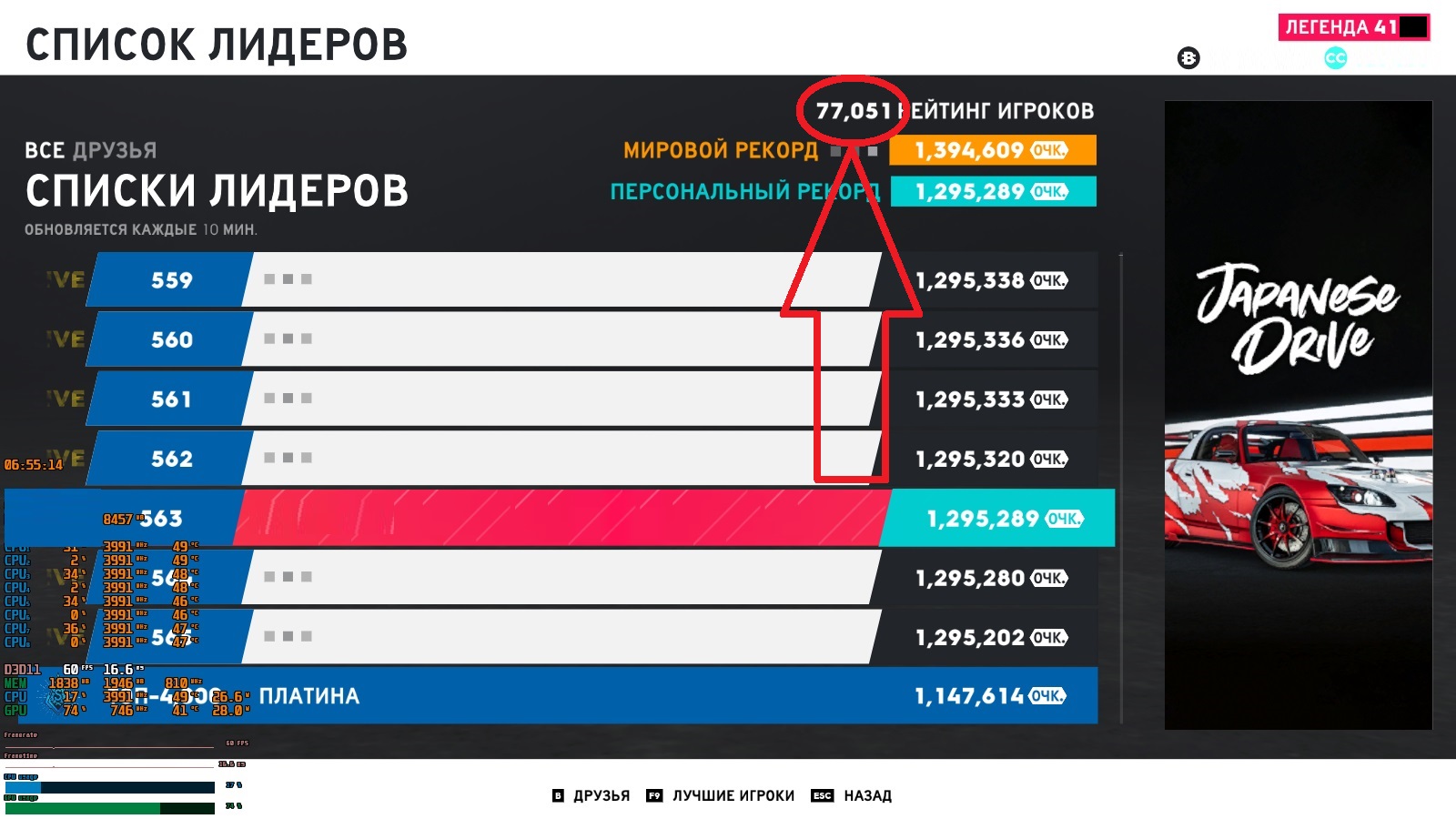The image size is (1456, 819).
Task: Click the leaderboard vertical scrollbar
Action: click(1121, 488)
